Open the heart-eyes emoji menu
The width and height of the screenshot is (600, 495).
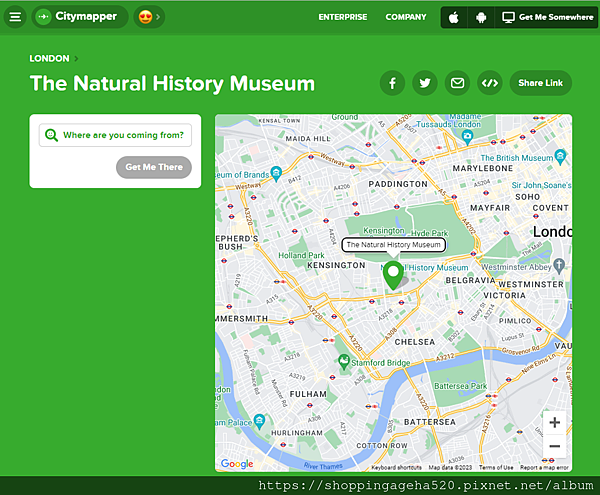click(x=149, y=17)
